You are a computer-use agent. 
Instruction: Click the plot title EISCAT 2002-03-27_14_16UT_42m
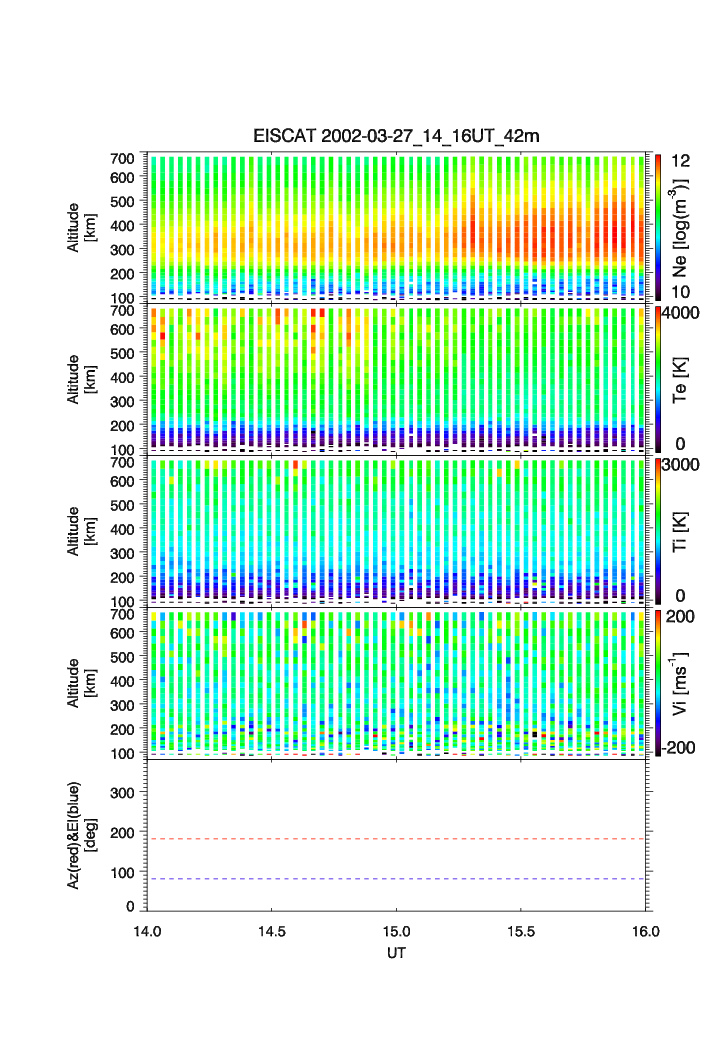pyautogui.click(x=396, y=136)
